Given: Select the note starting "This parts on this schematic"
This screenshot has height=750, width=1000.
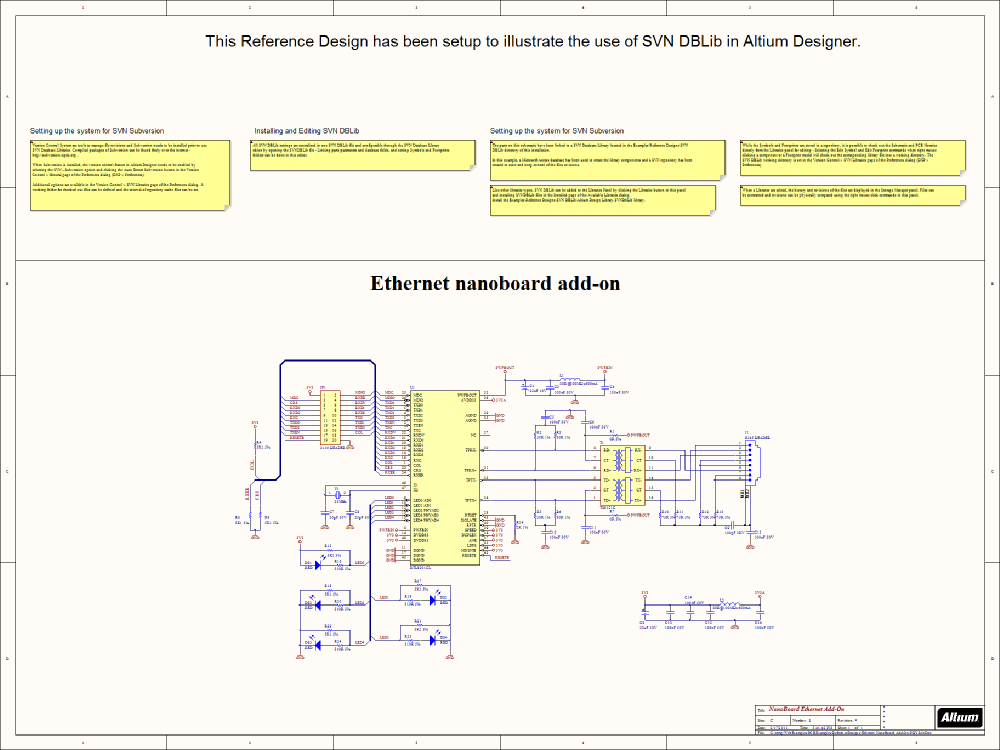Looking at the screenshot, I should [607, 160].
